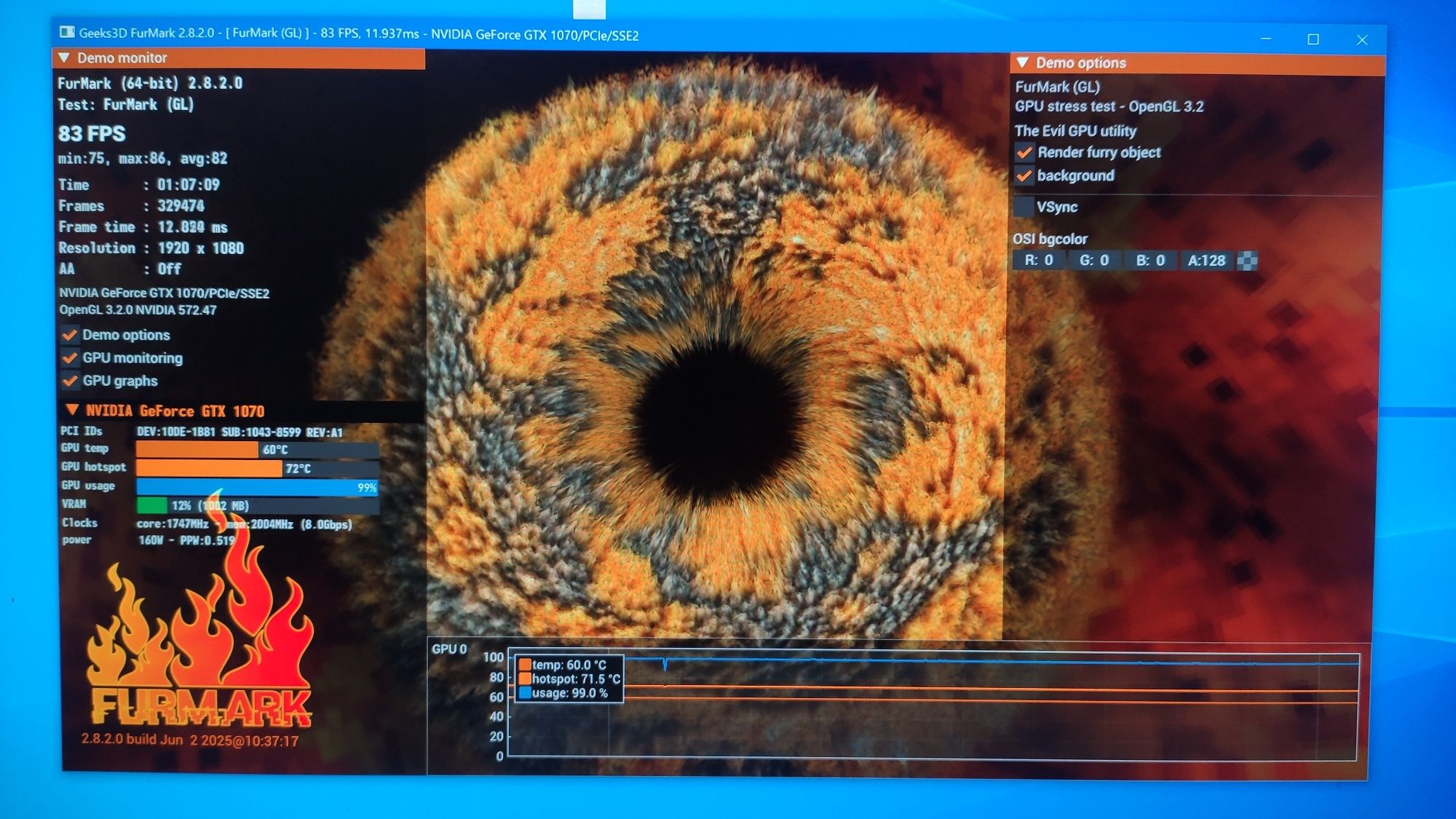This screenshot has height=819, width=1456.
Task: Click the VRAM 12% usage bar
Action: 258,505
